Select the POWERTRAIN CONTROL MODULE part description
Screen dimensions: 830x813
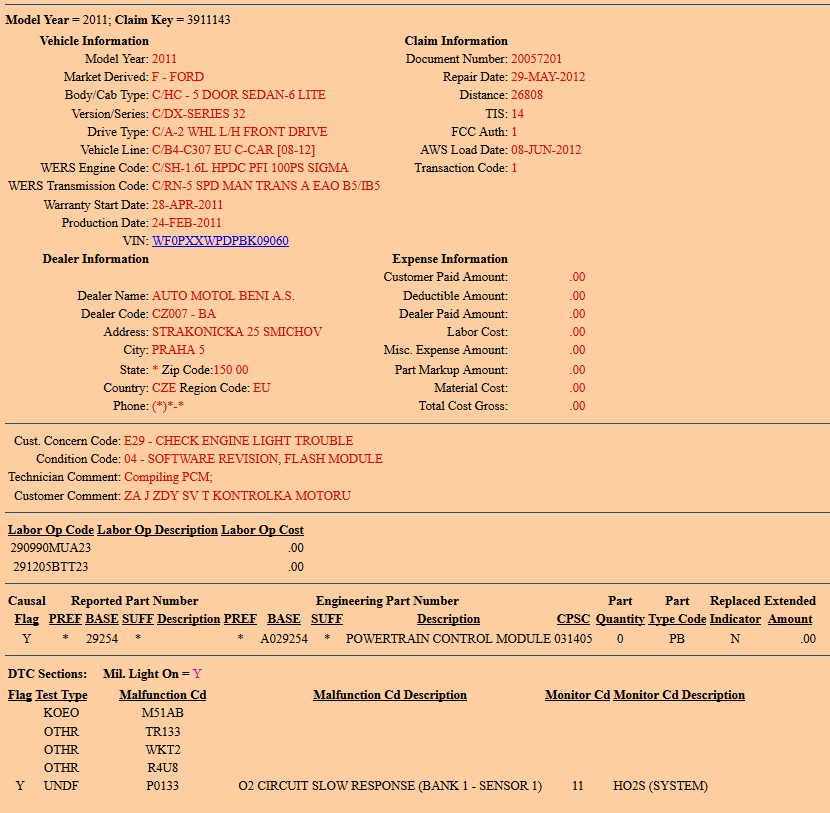click(x=448, y=638)
